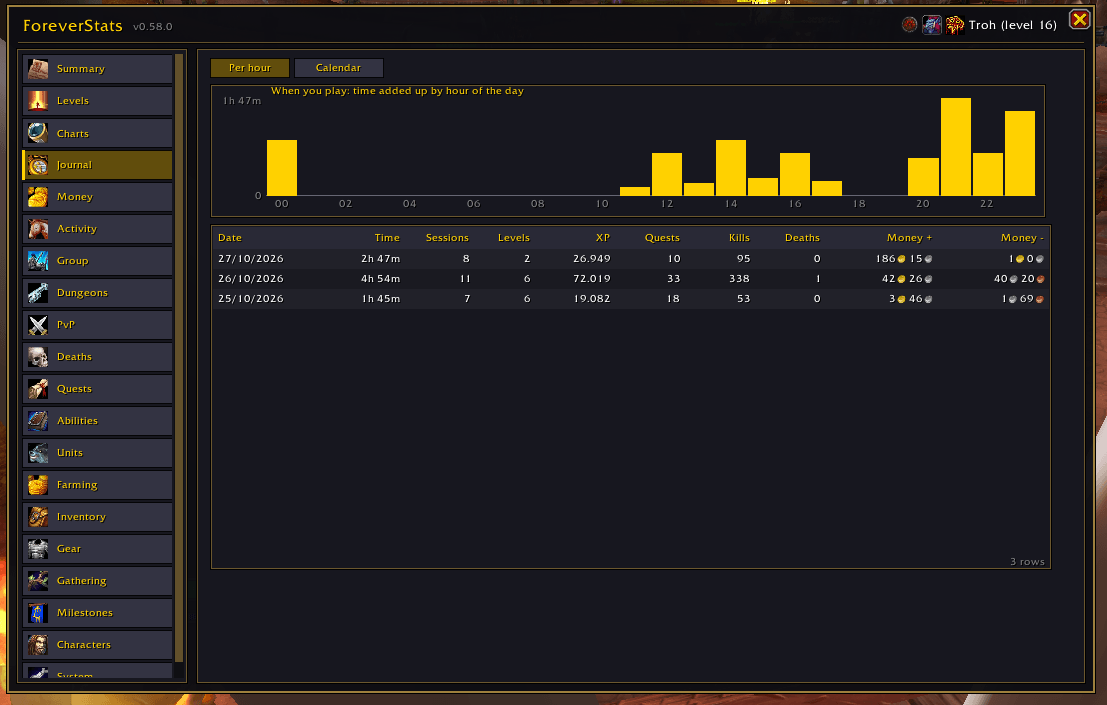The height and width of the screenshot is (705, 1107).
Task: Sort by the Levels column header
Action: [513, 238]
